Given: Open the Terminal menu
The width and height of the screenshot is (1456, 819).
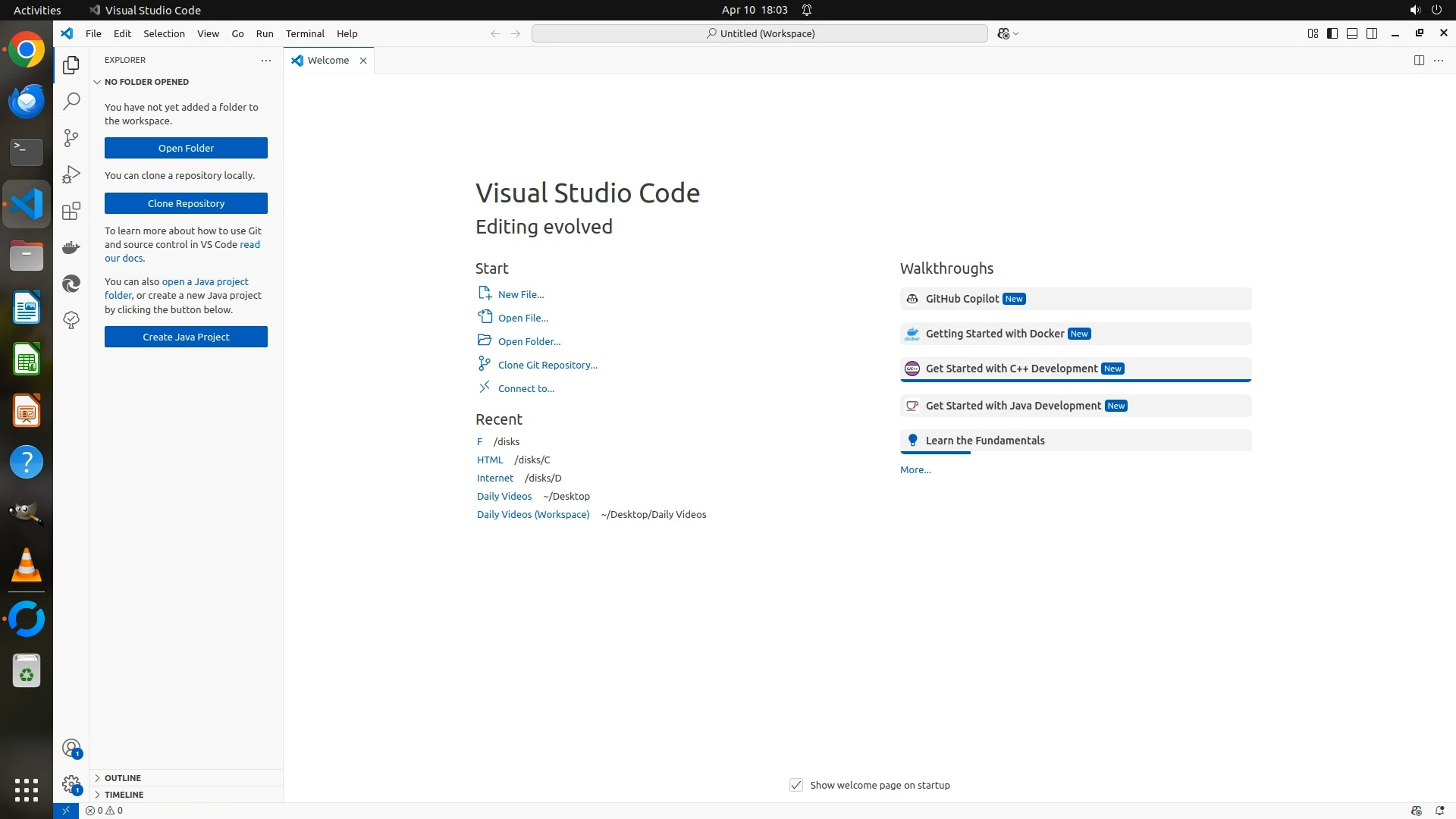Looking at the screenshot, I should 305,33.
